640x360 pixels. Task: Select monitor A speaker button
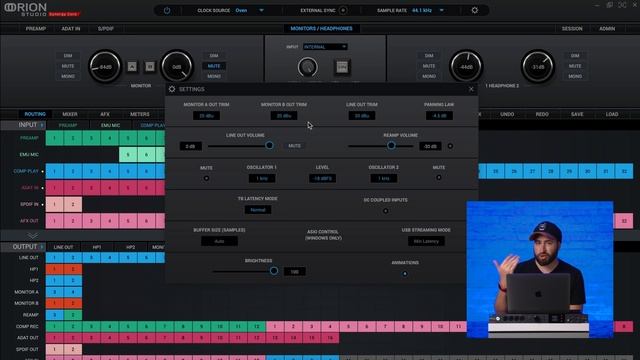[x=132, y=67]
